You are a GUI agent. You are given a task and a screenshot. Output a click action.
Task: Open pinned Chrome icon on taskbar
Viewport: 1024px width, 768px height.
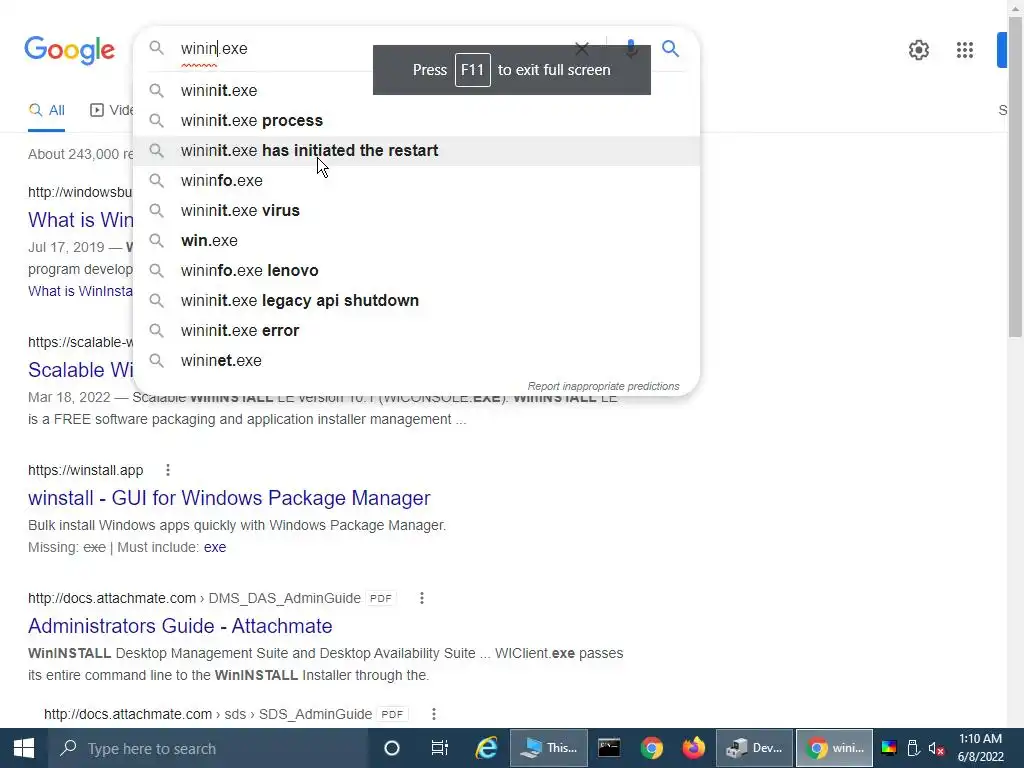(x=651, y=748)
